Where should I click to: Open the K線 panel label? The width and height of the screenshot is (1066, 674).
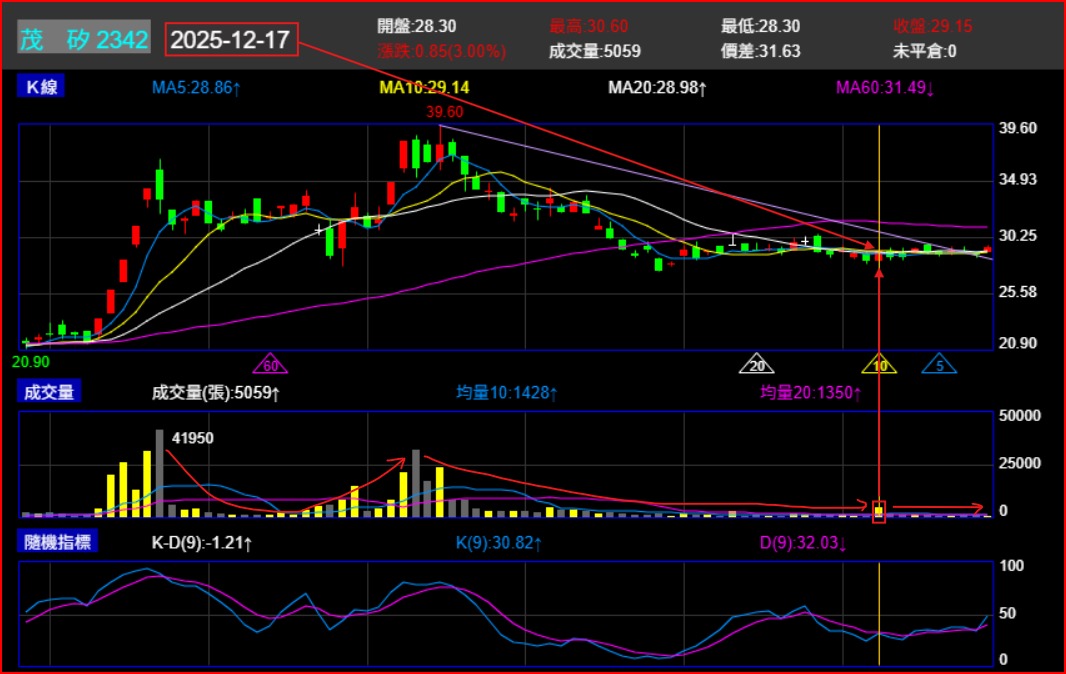42,87
